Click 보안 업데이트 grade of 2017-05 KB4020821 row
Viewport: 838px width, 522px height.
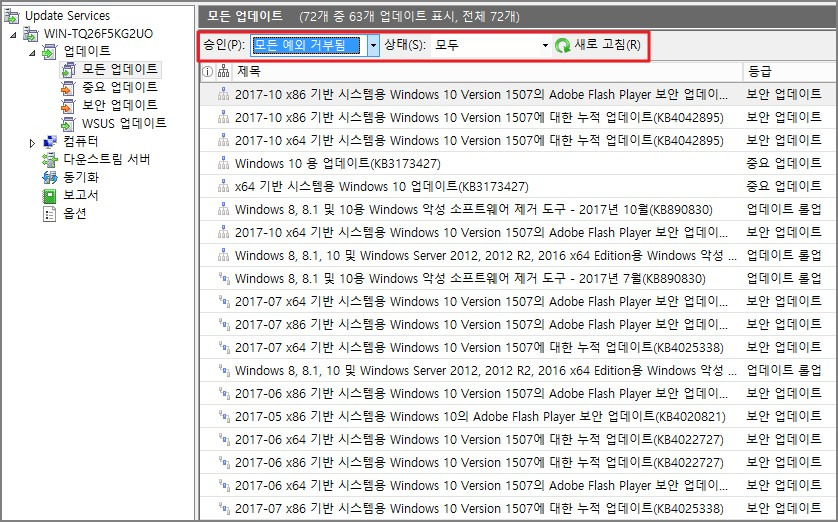click(783, 416)
